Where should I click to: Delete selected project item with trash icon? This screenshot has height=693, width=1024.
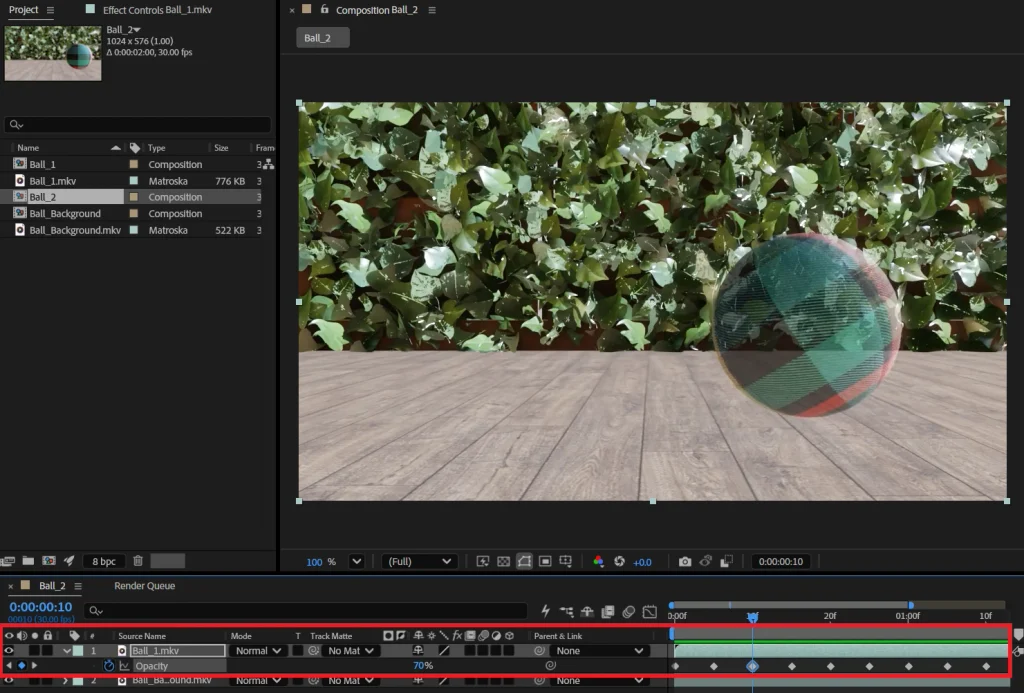[x=138, y=561]
